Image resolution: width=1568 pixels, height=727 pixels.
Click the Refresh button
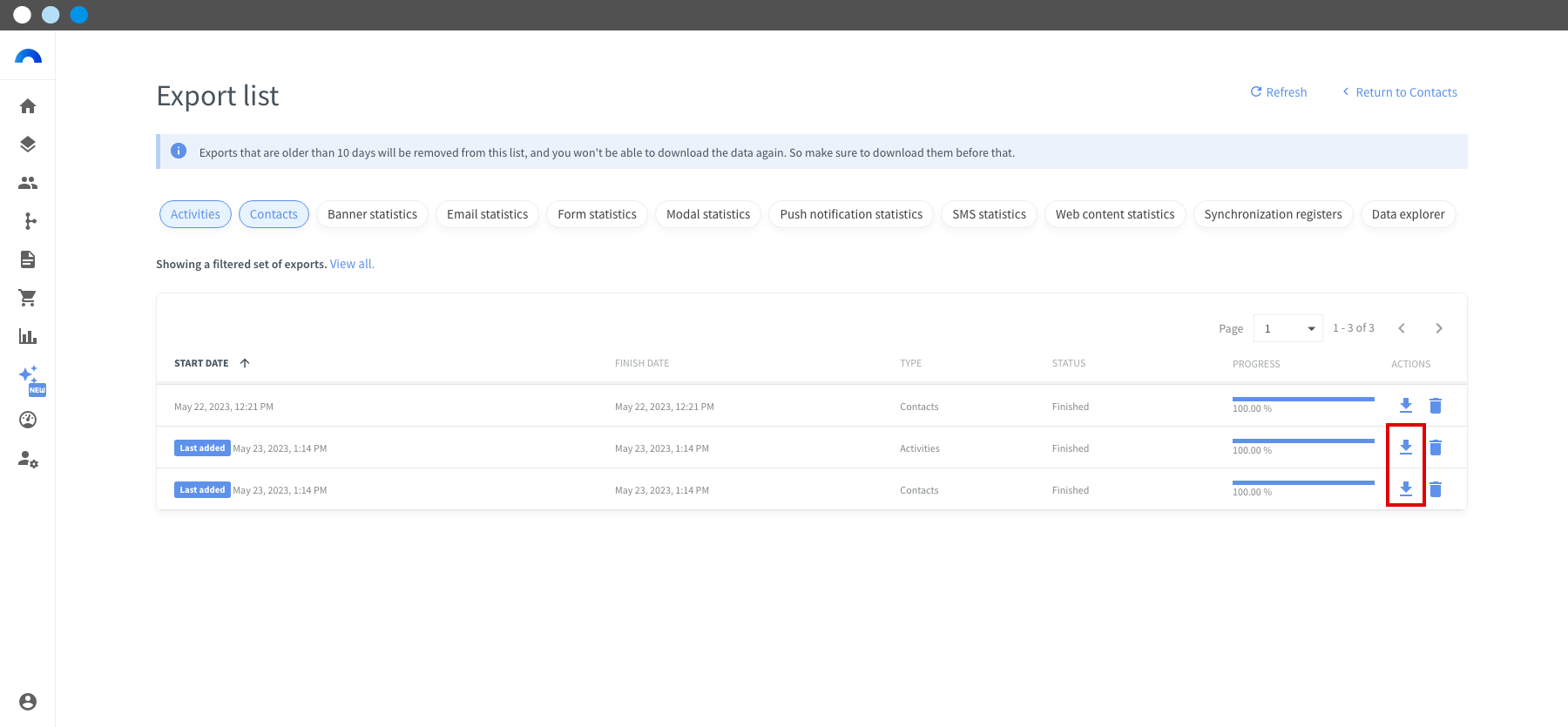1278,92
